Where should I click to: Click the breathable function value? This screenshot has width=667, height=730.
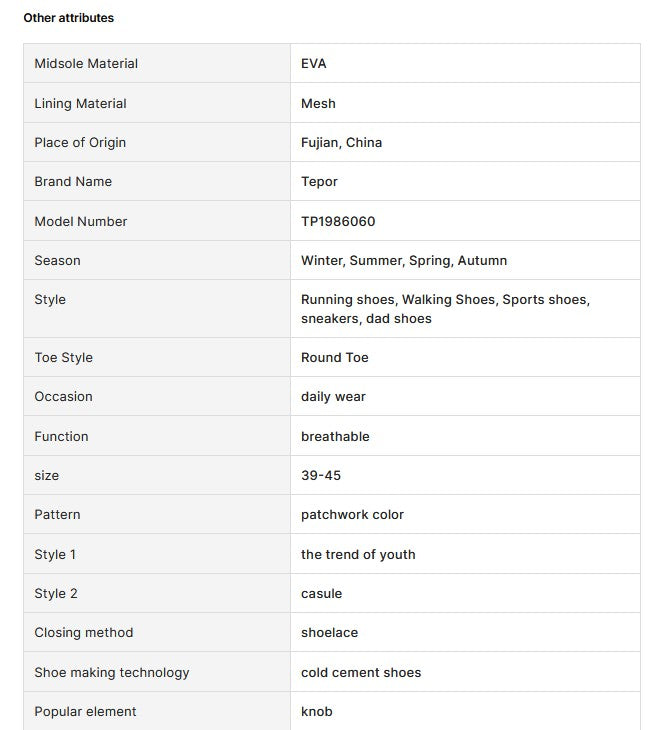[x=335, y=436]
